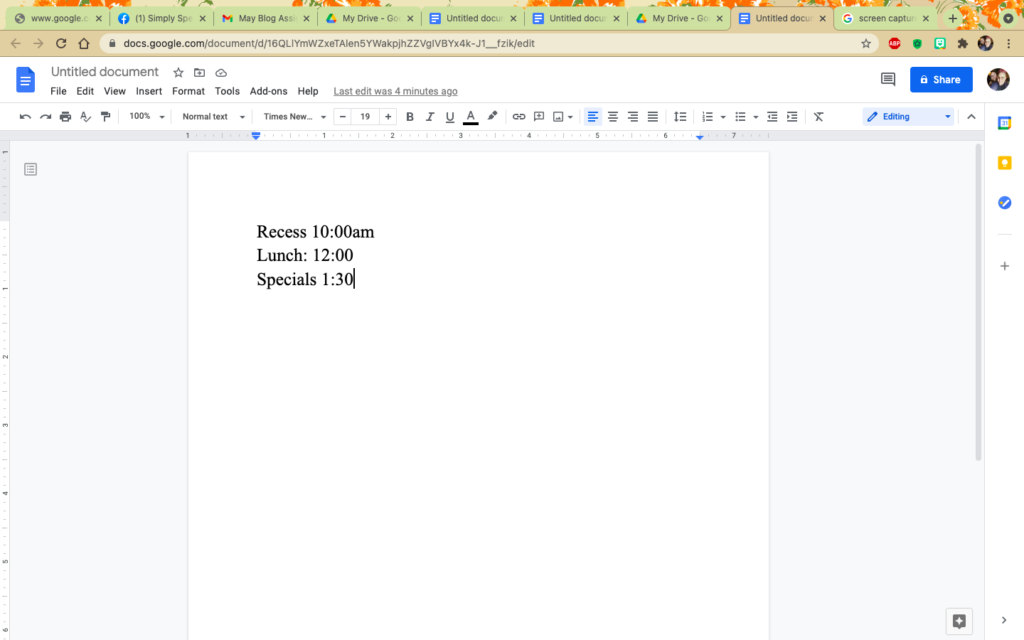Star the document
Viewport: 1024px width, 640px height.
(x=177, y=72)
